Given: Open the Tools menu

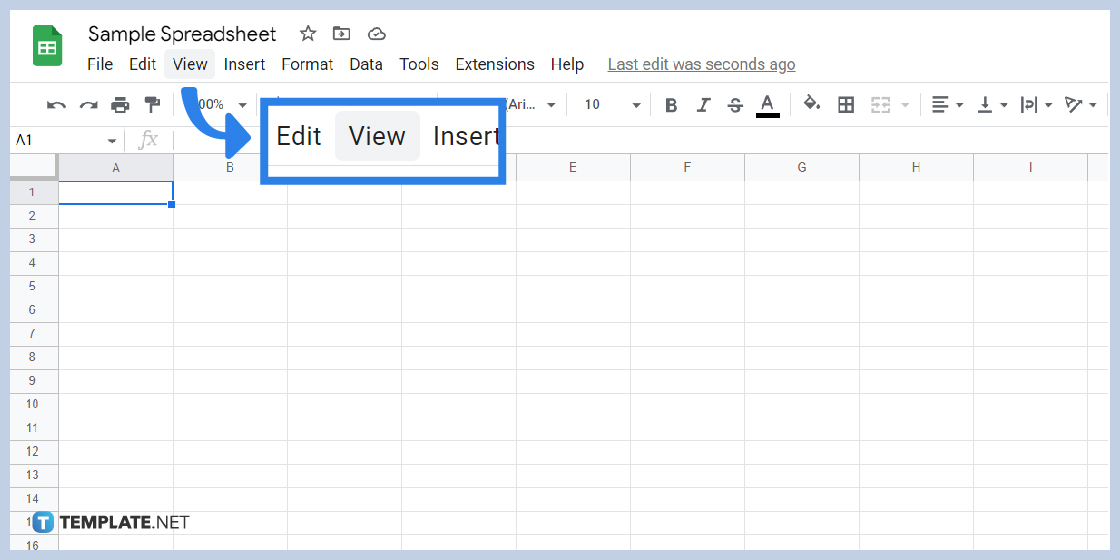Looking at the screenshot, I should coord(419,64).
